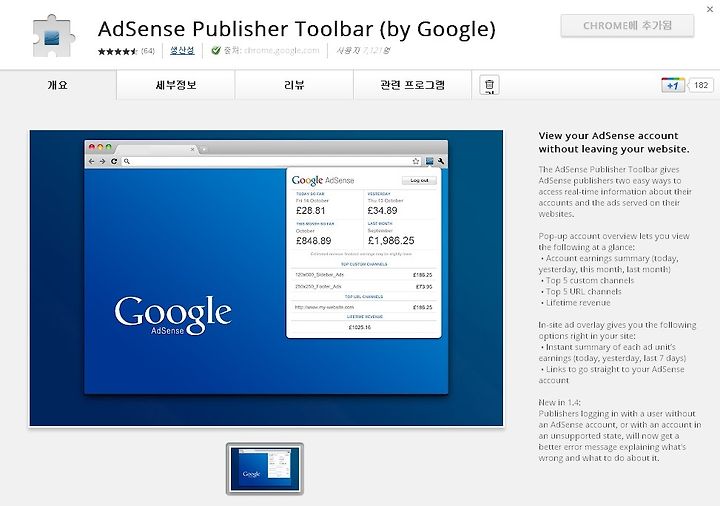Screen dimensions: 720x506
Task: Click the CHROME에 추가됨 button
Action: (x=627, y=26)
